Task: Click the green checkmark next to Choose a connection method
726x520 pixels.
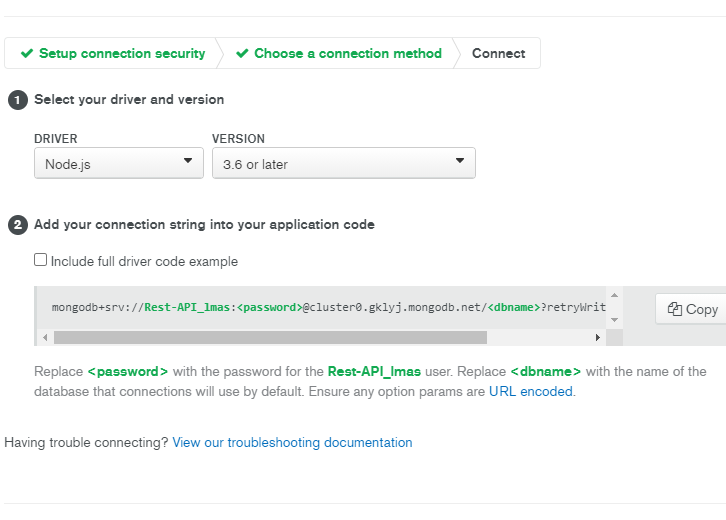Action: click(242, 53)
